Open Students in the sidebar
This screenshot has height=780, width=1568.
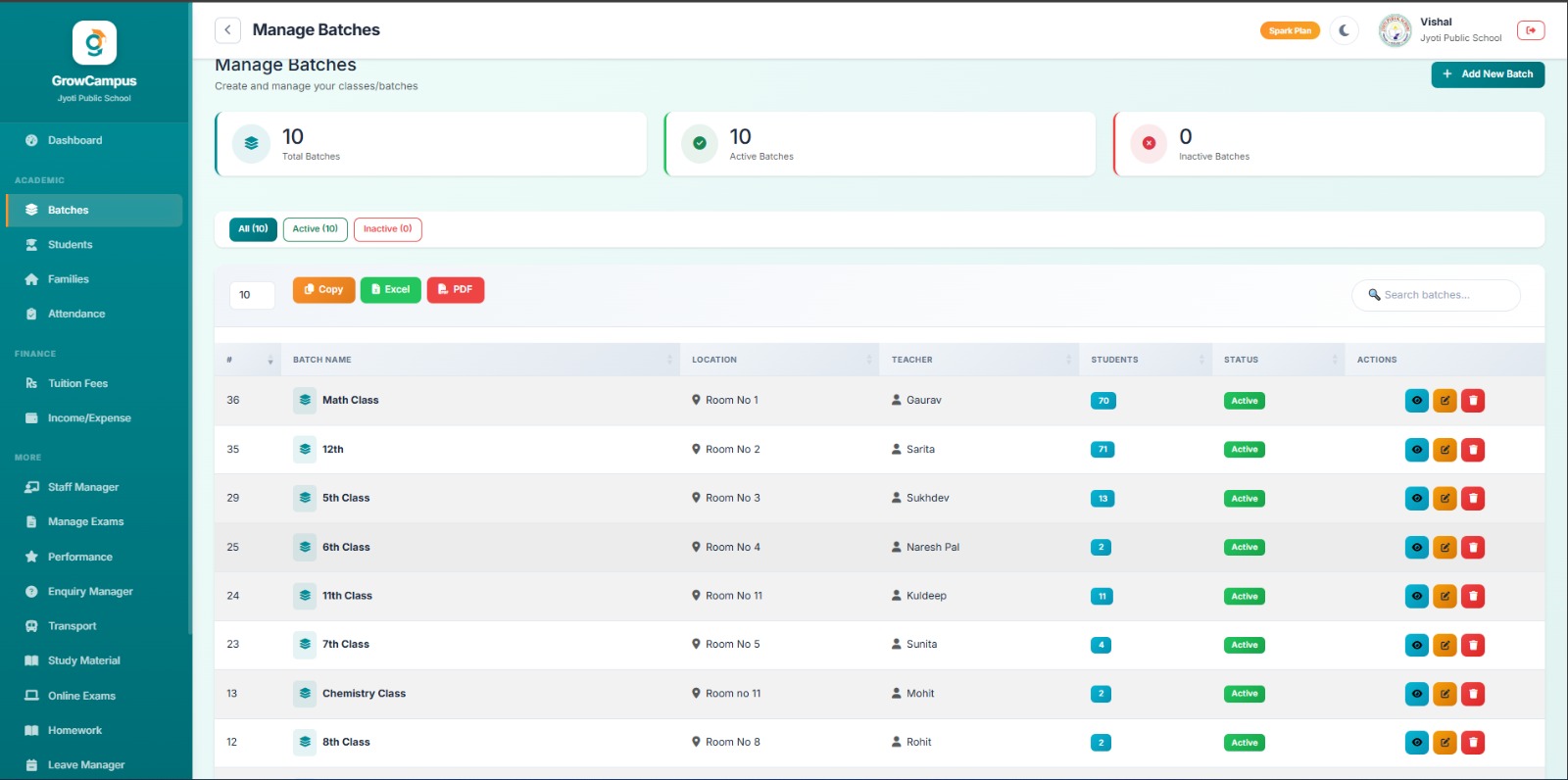70,245
